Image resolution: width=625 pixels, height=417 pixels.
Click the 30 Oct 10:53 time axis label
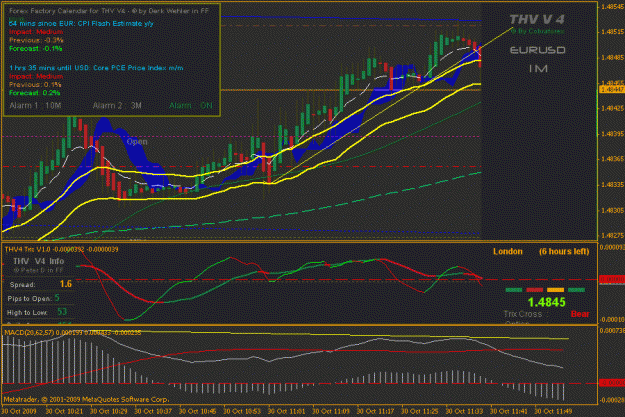pyautogui.click(x=242, y=411)
